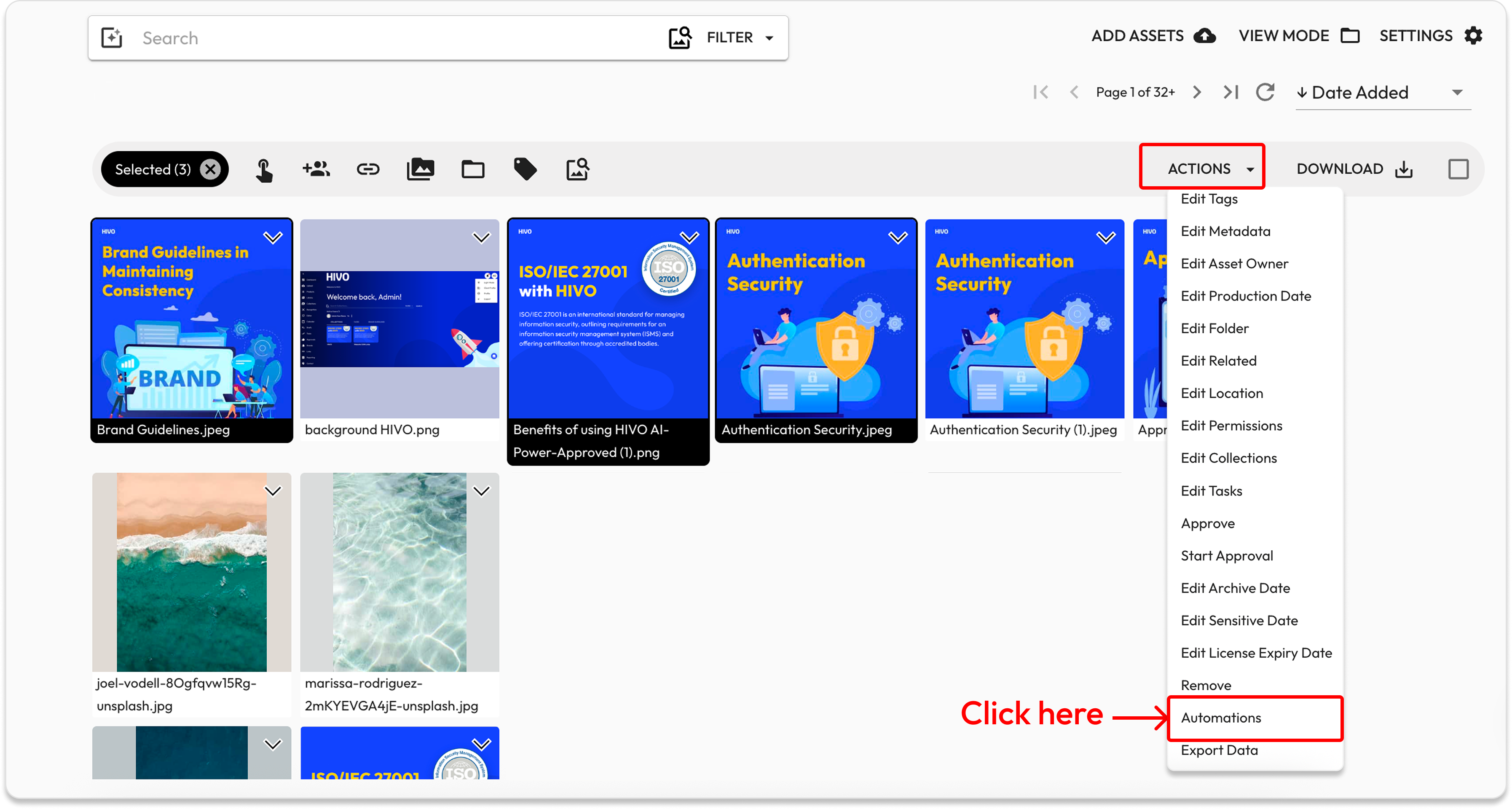
Task: Toggle the select all checkbox
Action: pyautogui.click(x=1458, y=169)
